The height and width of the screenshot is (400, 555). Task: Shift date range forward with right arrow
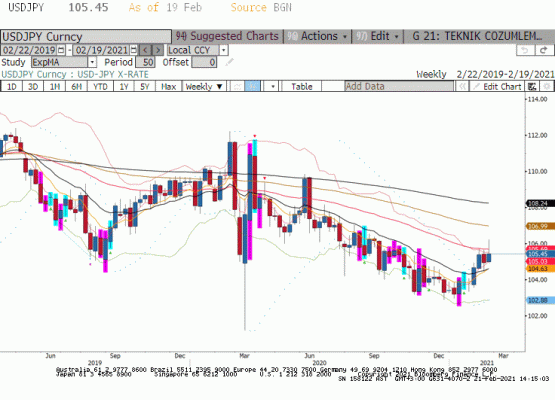pyautogui.click(x=158, y=50)
